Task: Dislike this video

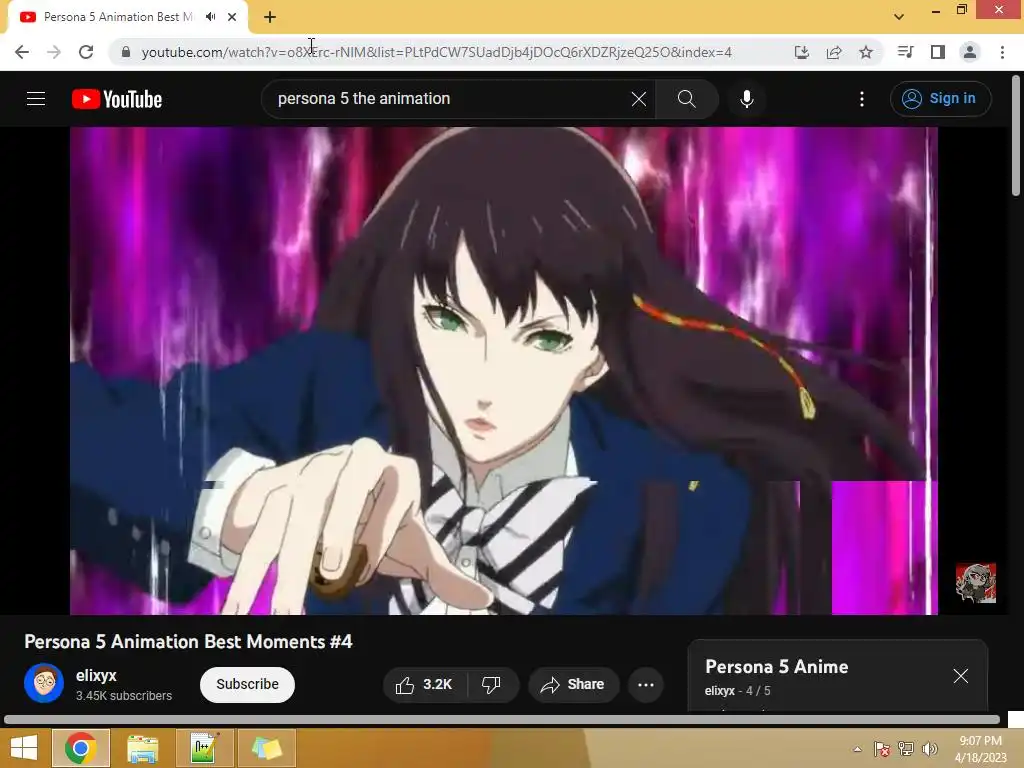Action: pos(492,684)
